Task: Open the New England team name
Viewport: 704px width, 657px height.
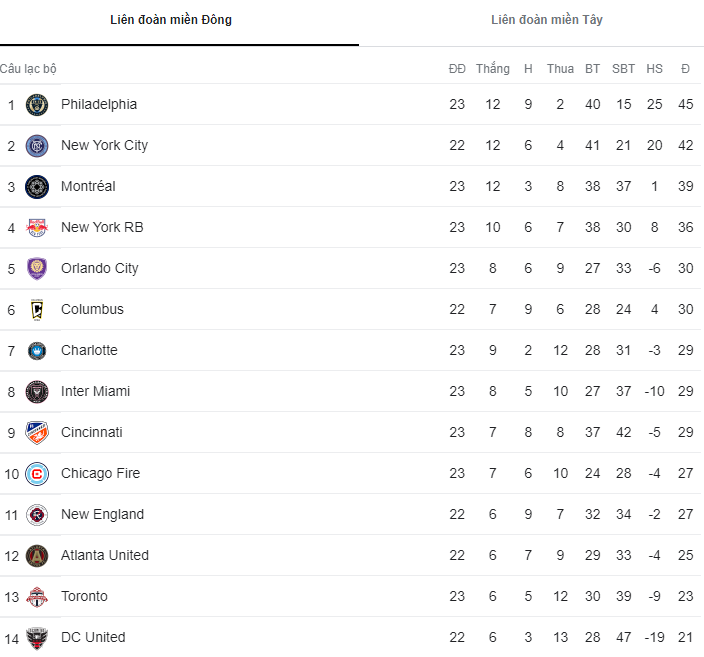Action: coord(102,515)
